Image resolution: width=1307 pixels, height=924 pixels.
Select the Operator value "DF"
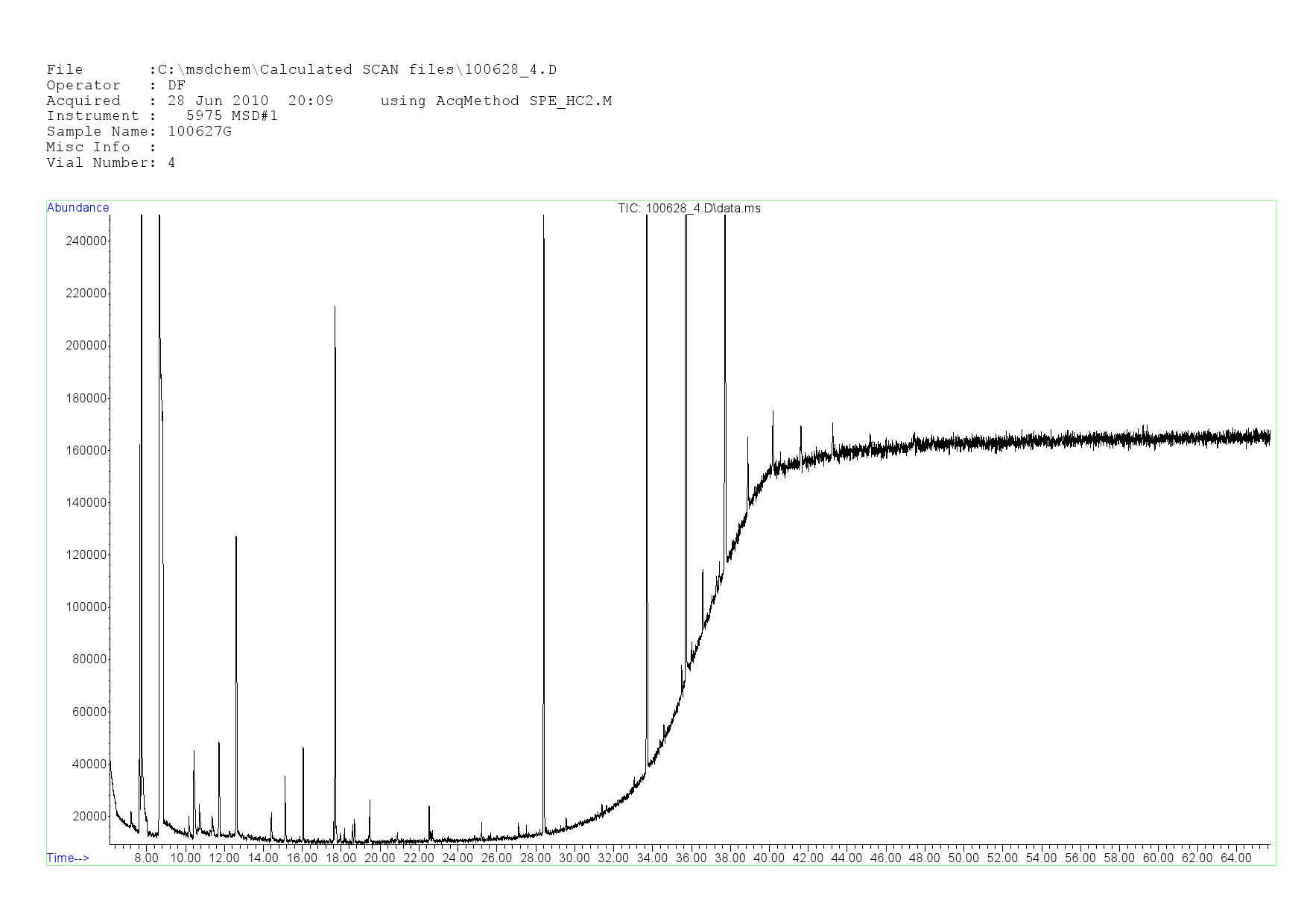point(177,86)
